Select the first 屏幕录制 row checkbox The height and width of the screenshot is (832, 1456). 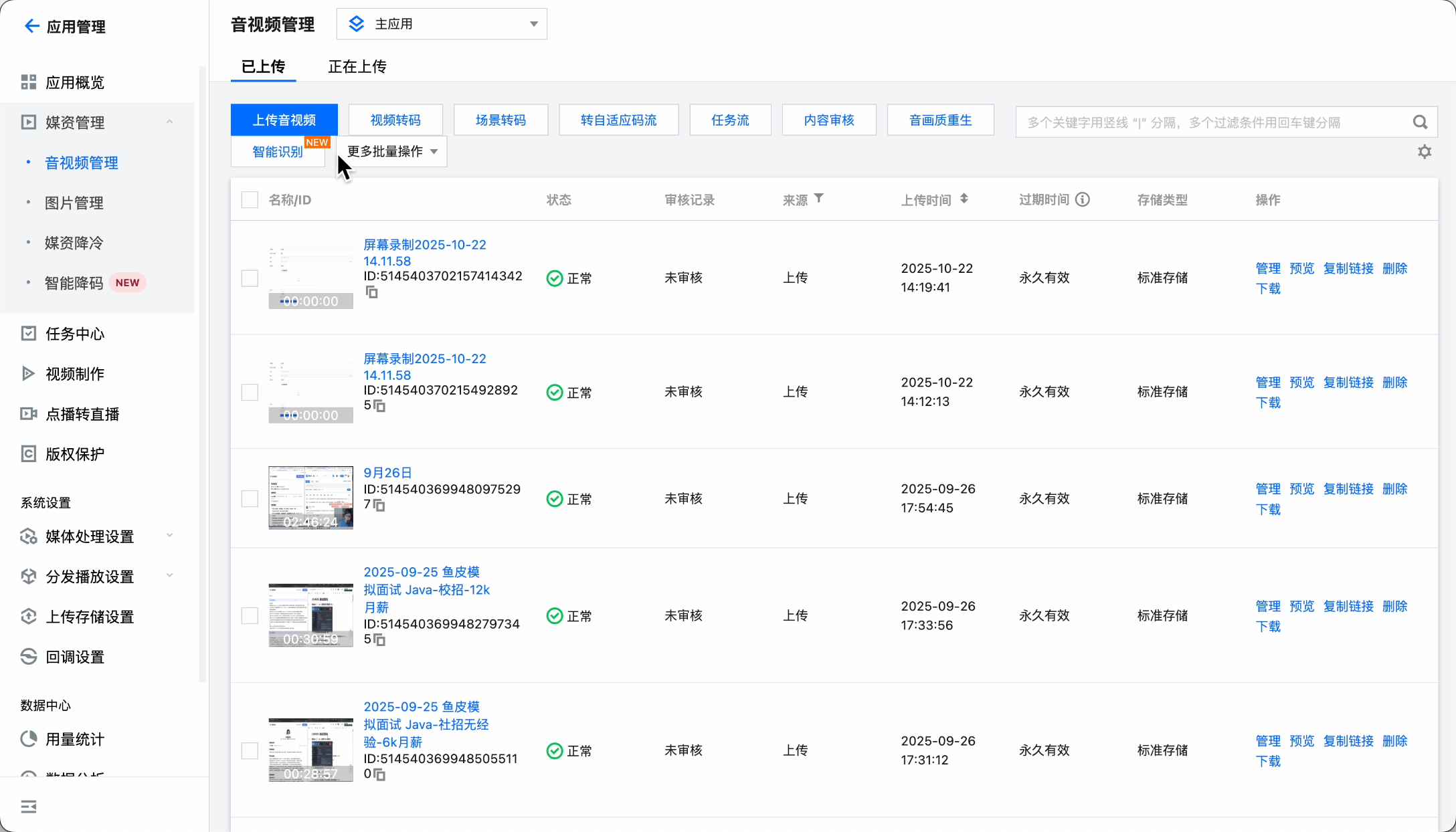pos(250,278)
